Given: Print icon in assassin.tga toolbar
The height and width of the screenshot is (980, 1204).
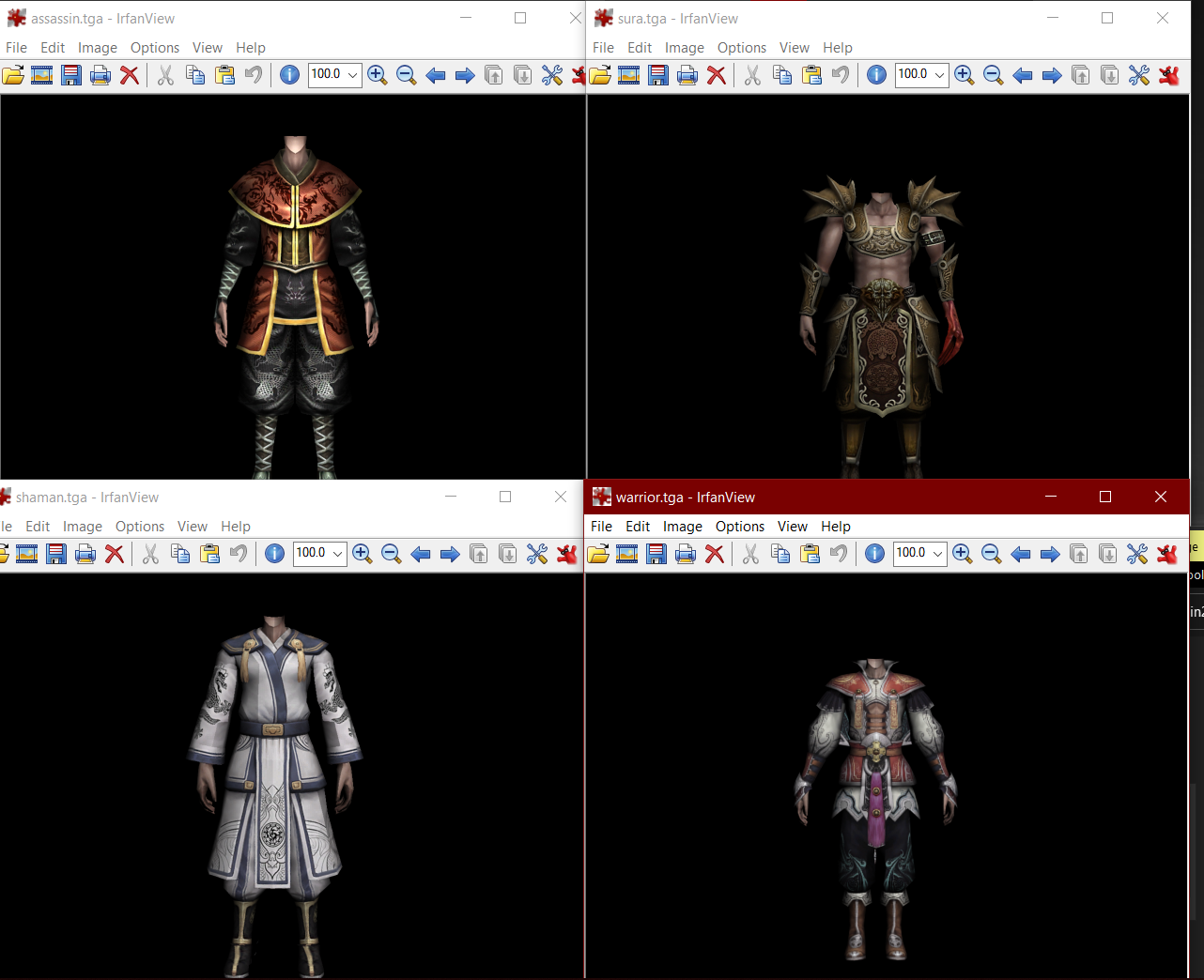Looking at the screenshot, I should [100, 75].
